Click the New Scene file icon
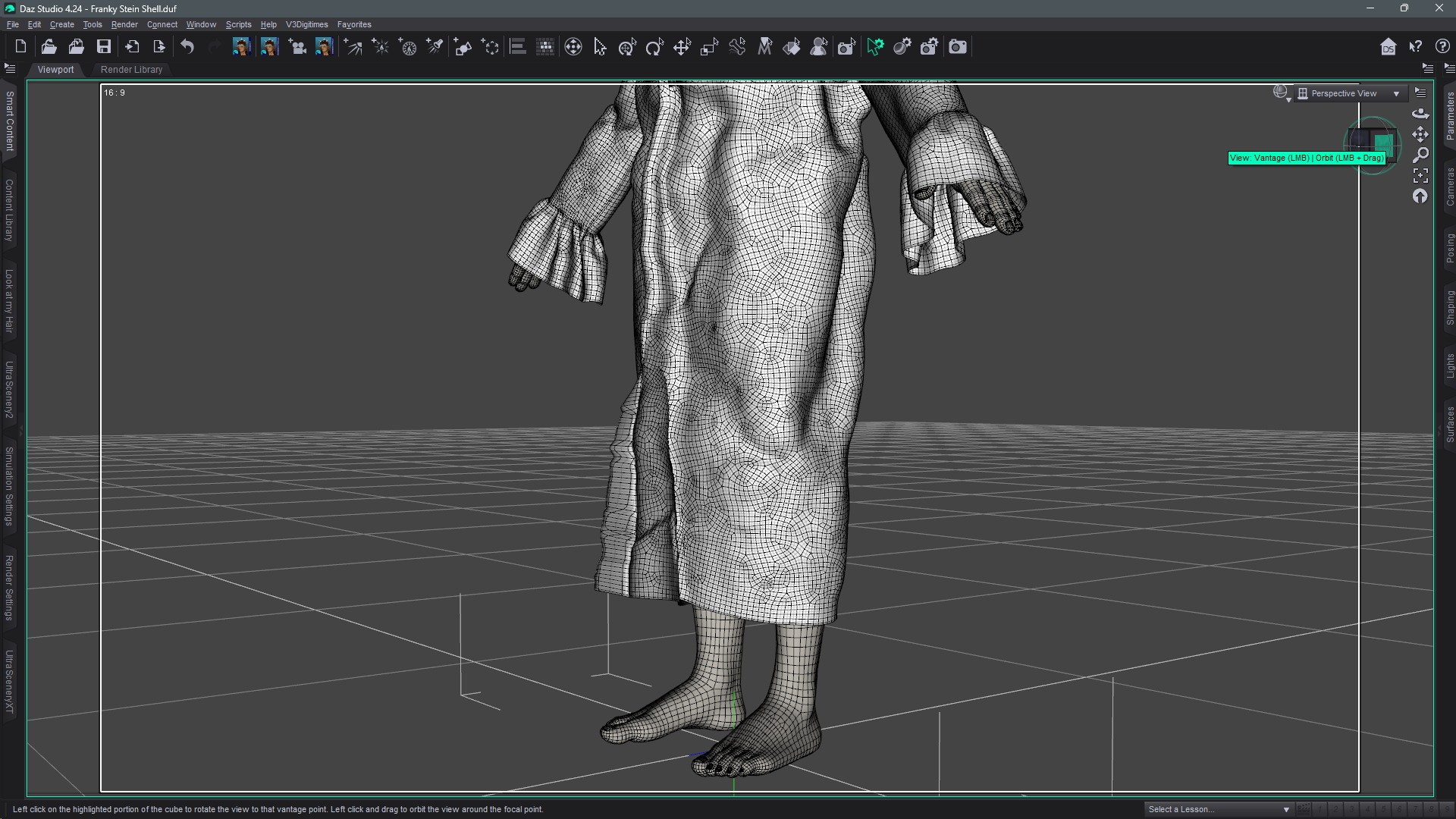The width and height of the screenshot is (1456, 819). [20, 47]
